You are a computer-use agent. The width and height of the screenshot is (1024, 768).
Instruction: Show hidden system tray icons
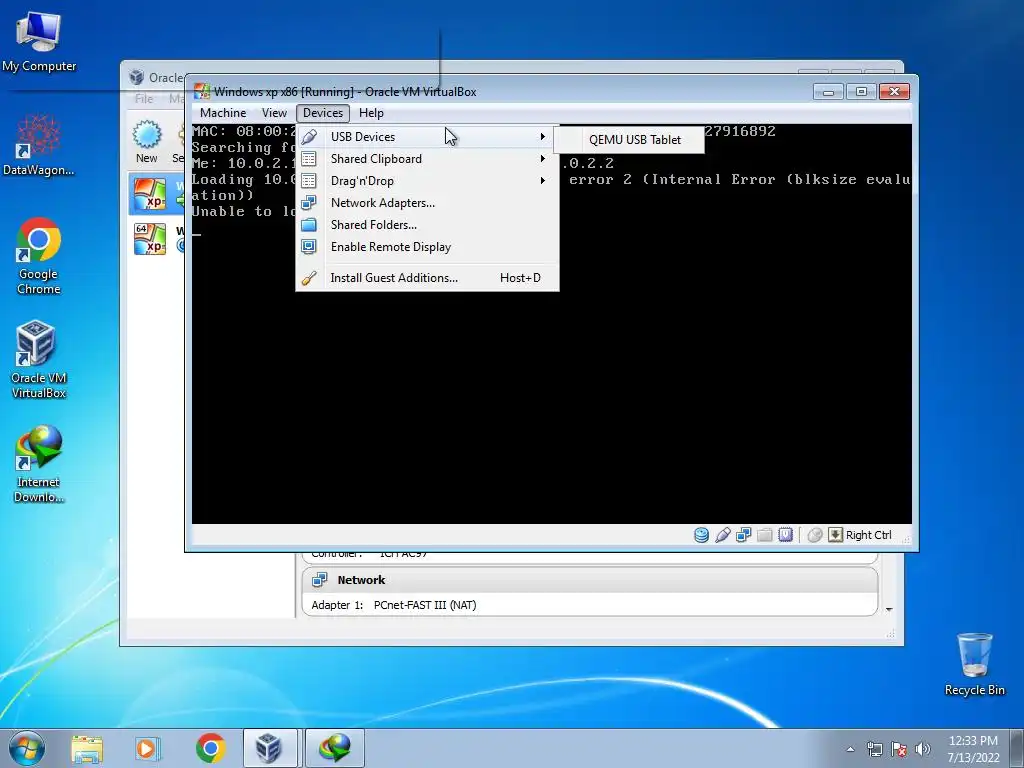click(850, 749)
